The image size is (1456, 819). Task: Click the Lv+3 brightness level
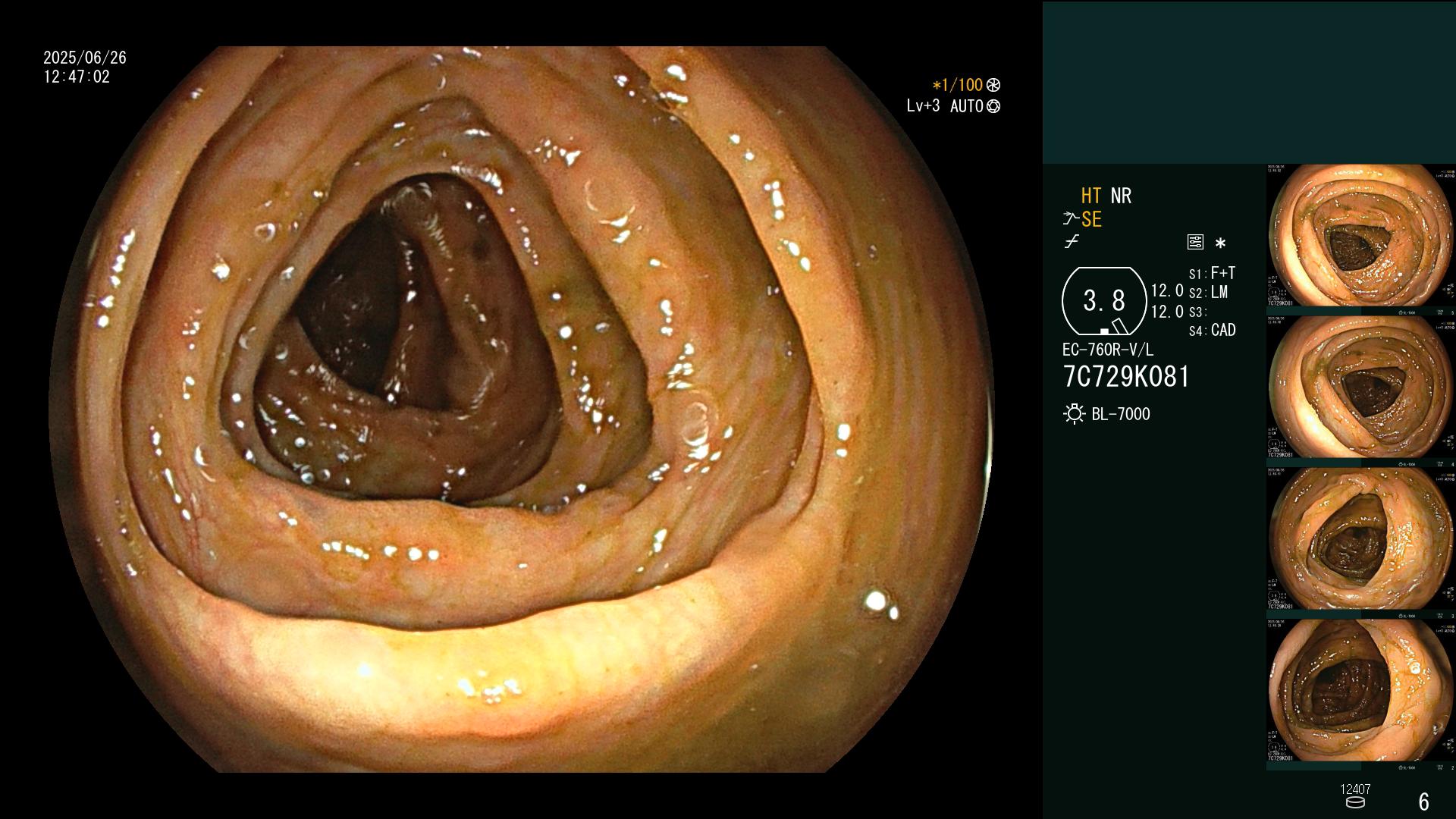click(x=923, y=106)
